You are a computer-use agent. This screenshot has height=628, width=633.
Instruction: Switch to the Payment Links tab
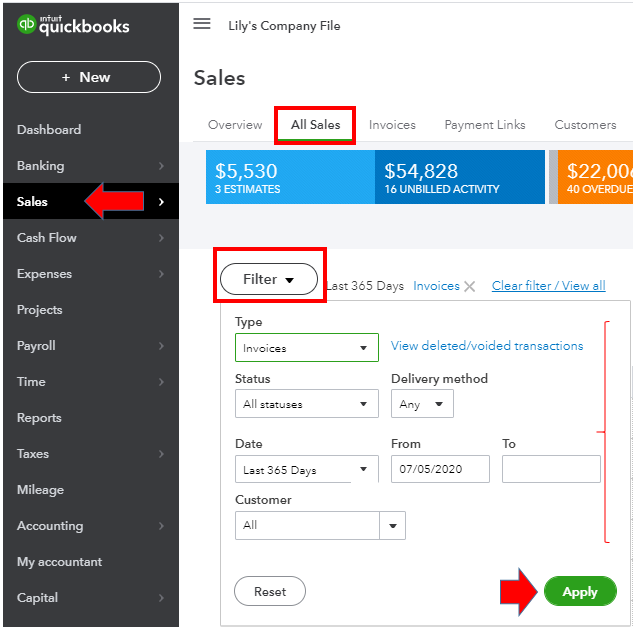(x=485, y=125)
